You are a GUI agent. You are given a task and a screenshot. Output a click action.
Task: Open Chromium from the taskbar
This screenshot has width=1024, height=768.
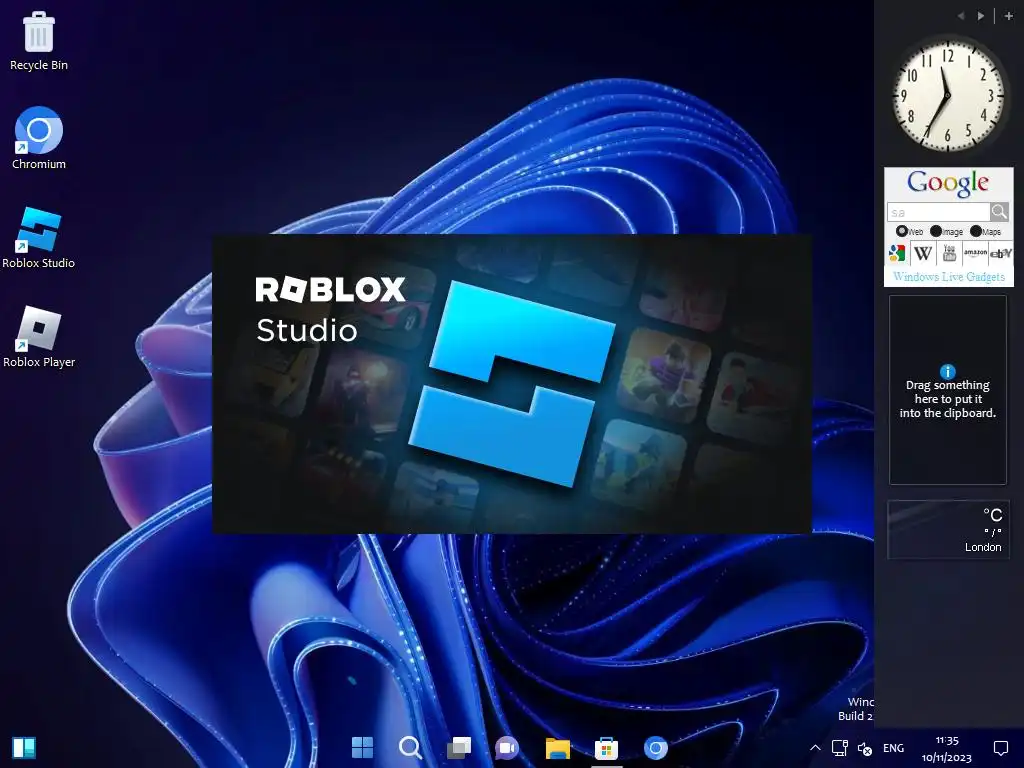coord(656,747)
